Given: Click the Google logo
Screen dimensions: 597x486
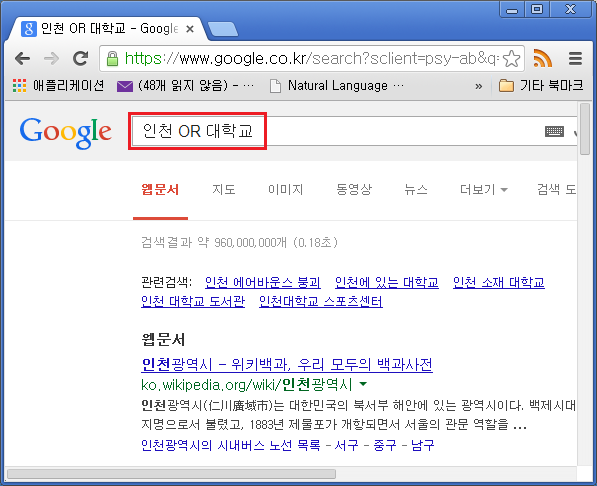Looking at the screenshot, I should coord(65,132).
